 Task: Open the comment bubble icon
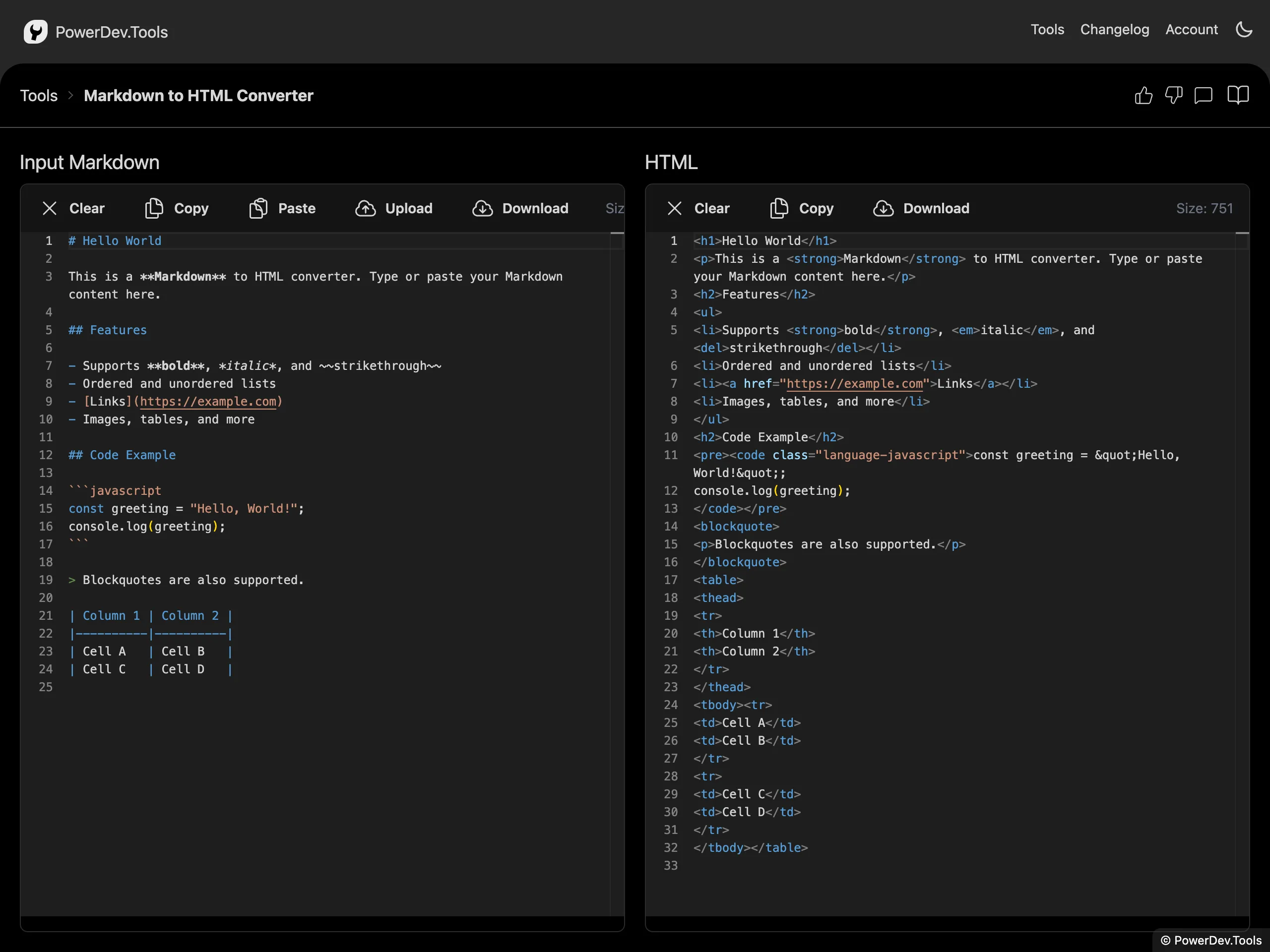[x=1204, y=95]
